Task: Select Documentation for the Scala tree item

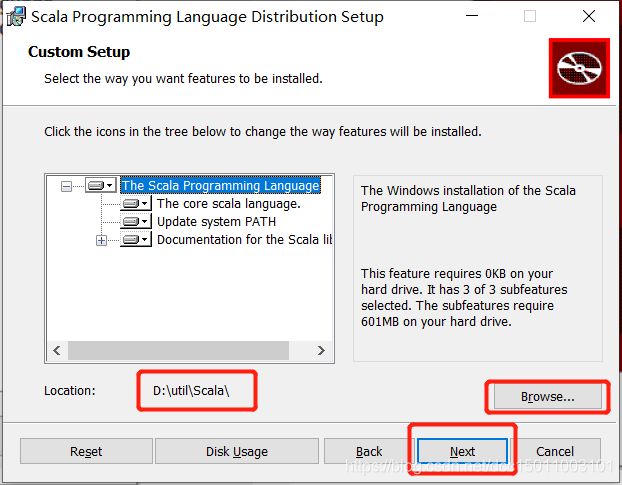Action: [x=244, y=240]
